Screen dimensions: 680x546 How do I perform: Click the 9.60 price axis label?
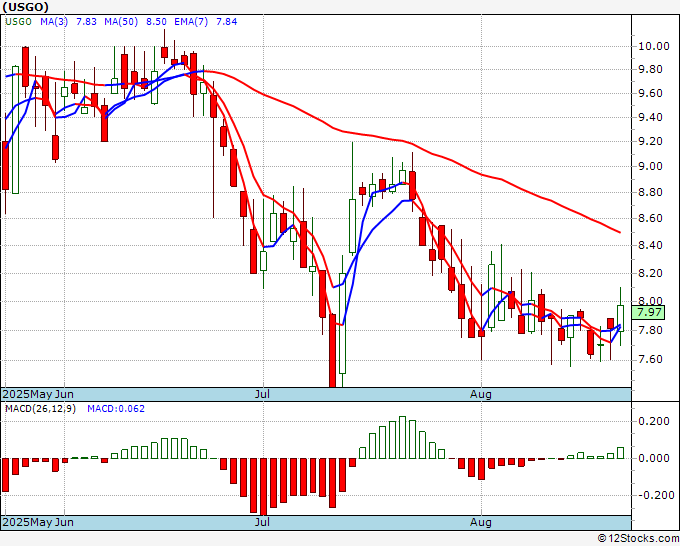649,93
